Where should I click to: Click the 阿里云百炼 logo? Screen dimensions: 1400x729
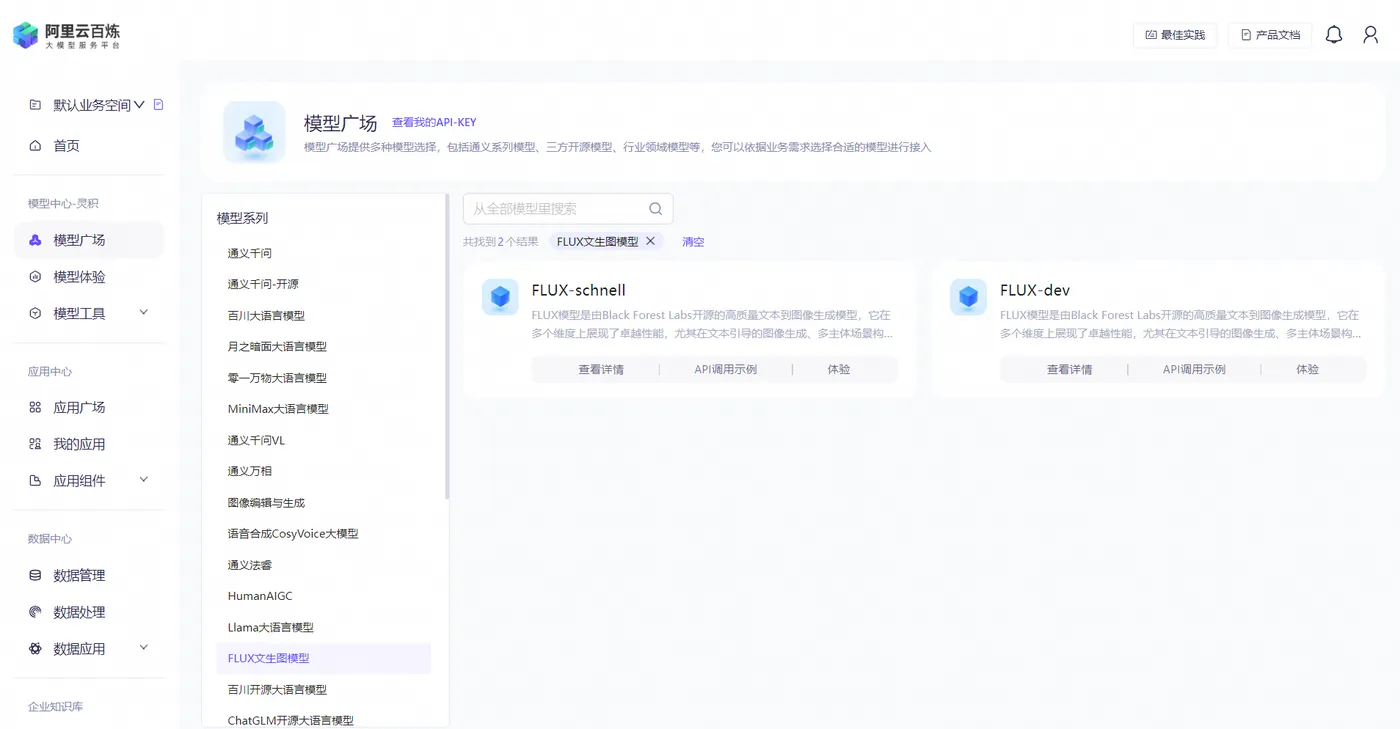(x=67, y=35)
